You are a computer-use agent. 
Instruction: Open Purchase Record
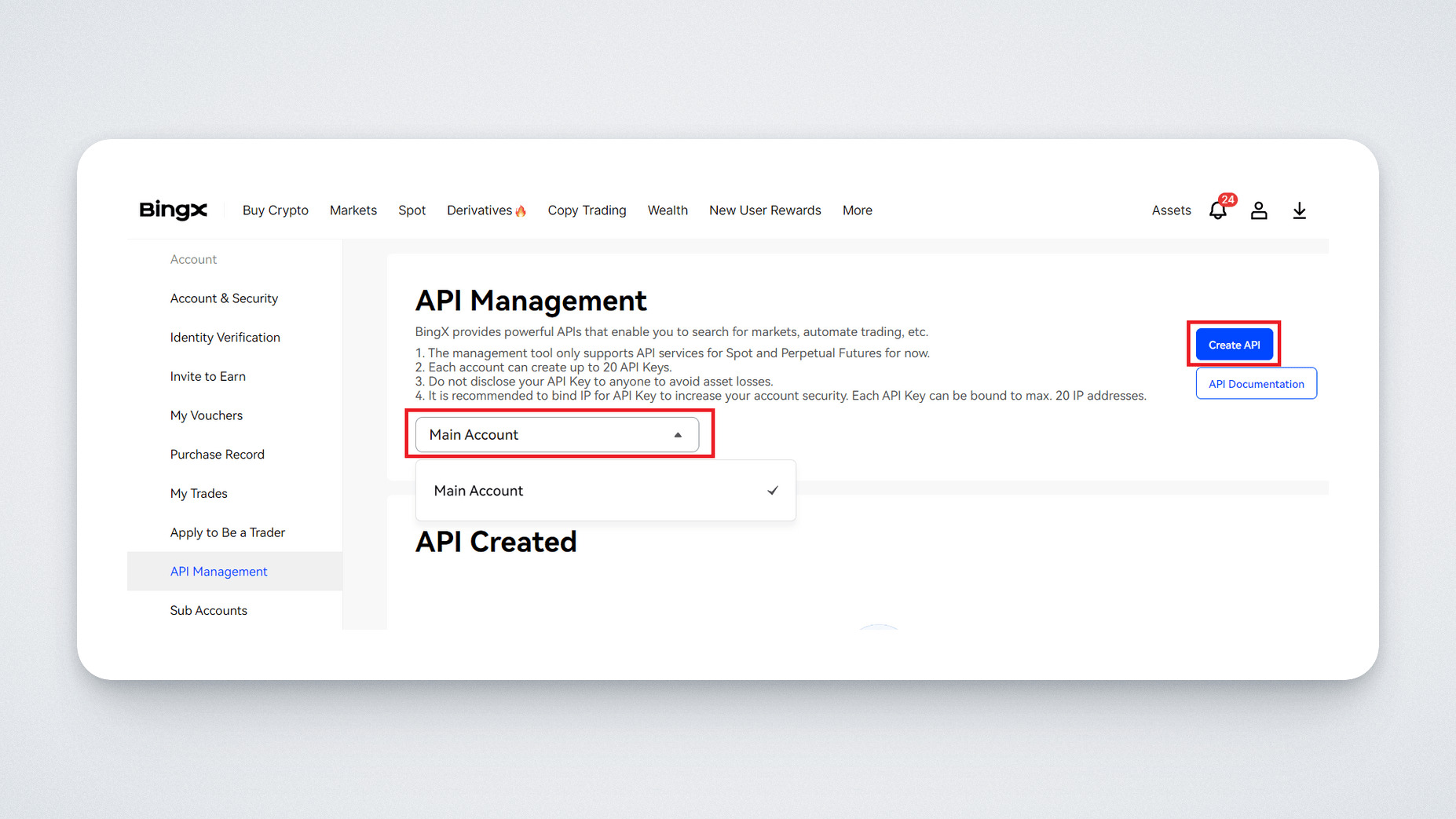click(218, 455)
